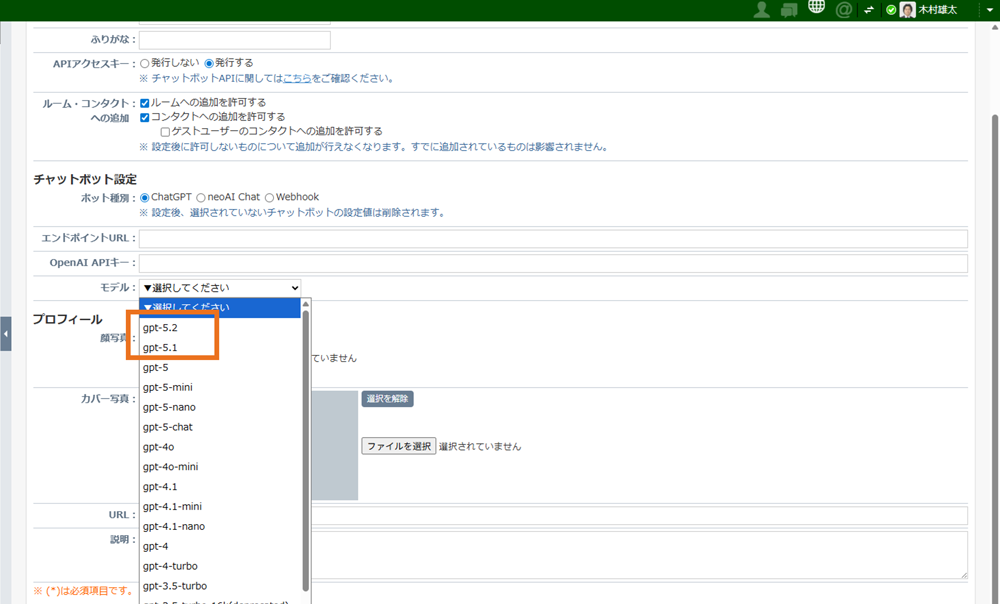The width and height of the screenshot is (1000, 604).
Task: Click the 選択を解除 button
Action: (x=387, y=399)
